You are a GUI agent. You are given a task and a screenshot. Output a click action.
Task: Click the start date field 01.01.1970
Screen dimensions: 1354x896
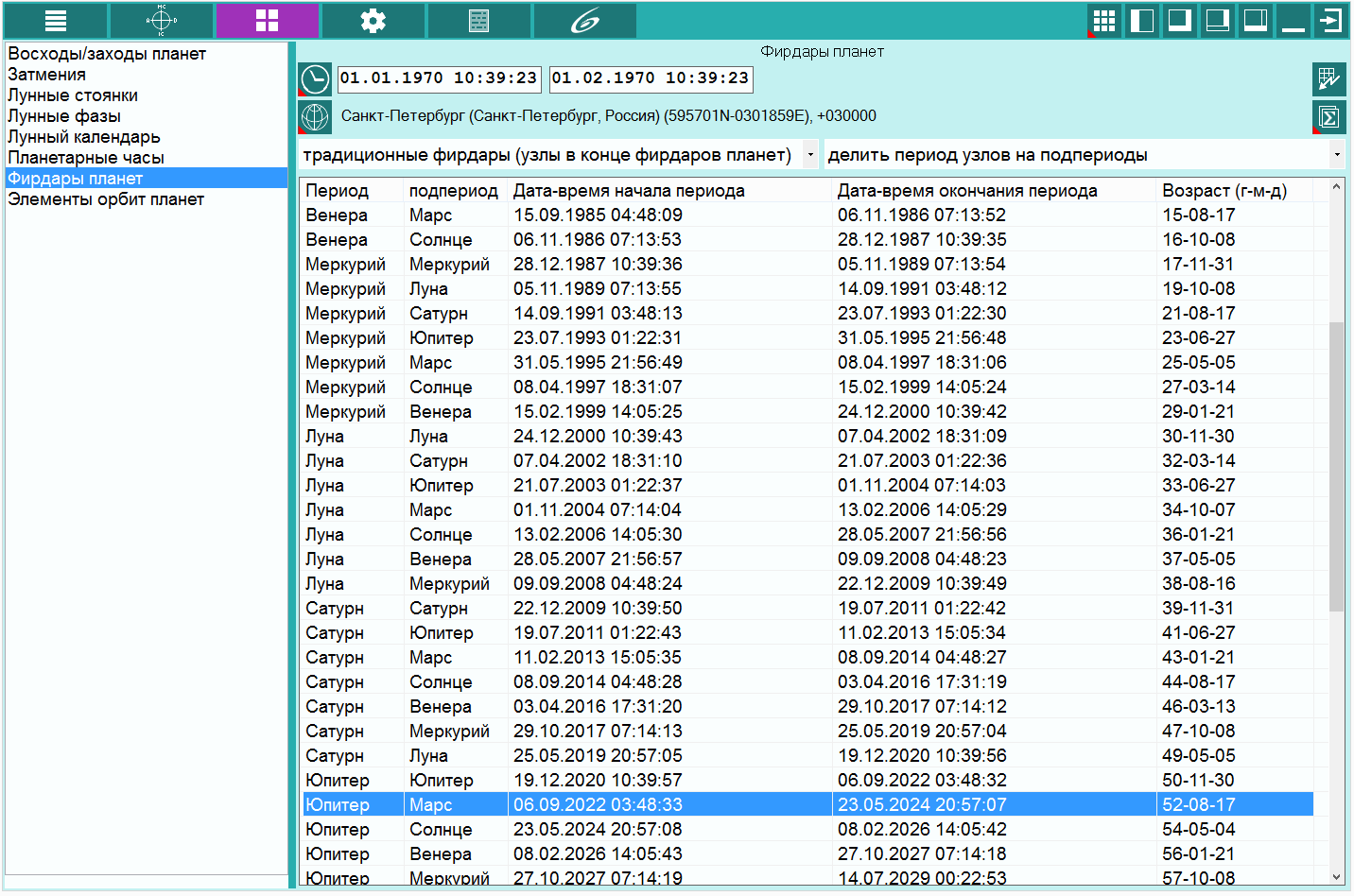click(439, 78)
